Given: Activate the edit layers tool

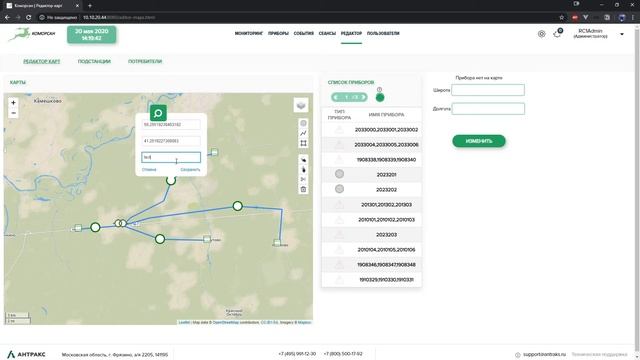Looking at the screenshot, I should click(303, 160).
